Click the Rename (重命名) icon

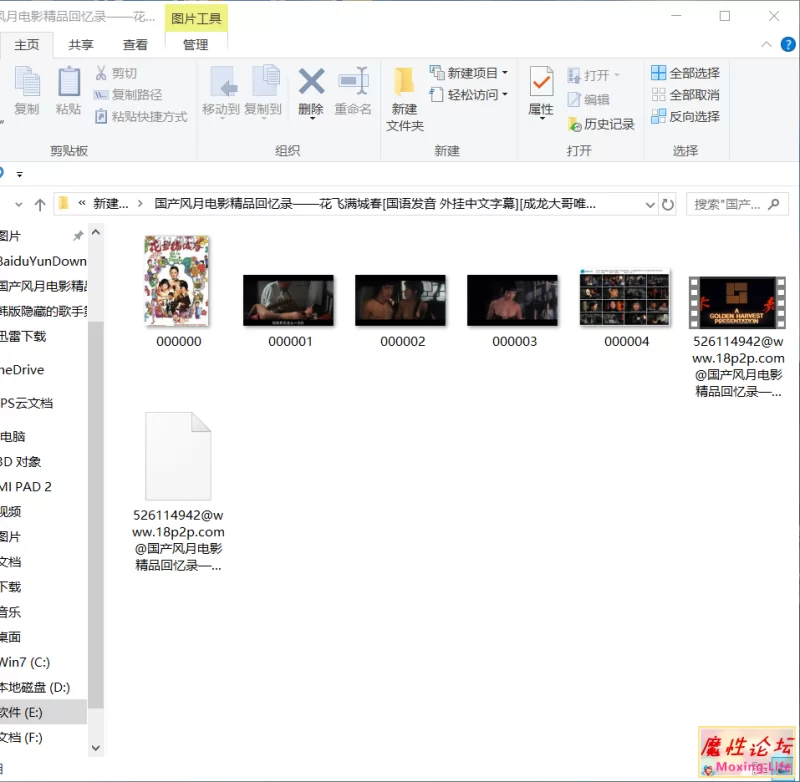pos(353,81)
